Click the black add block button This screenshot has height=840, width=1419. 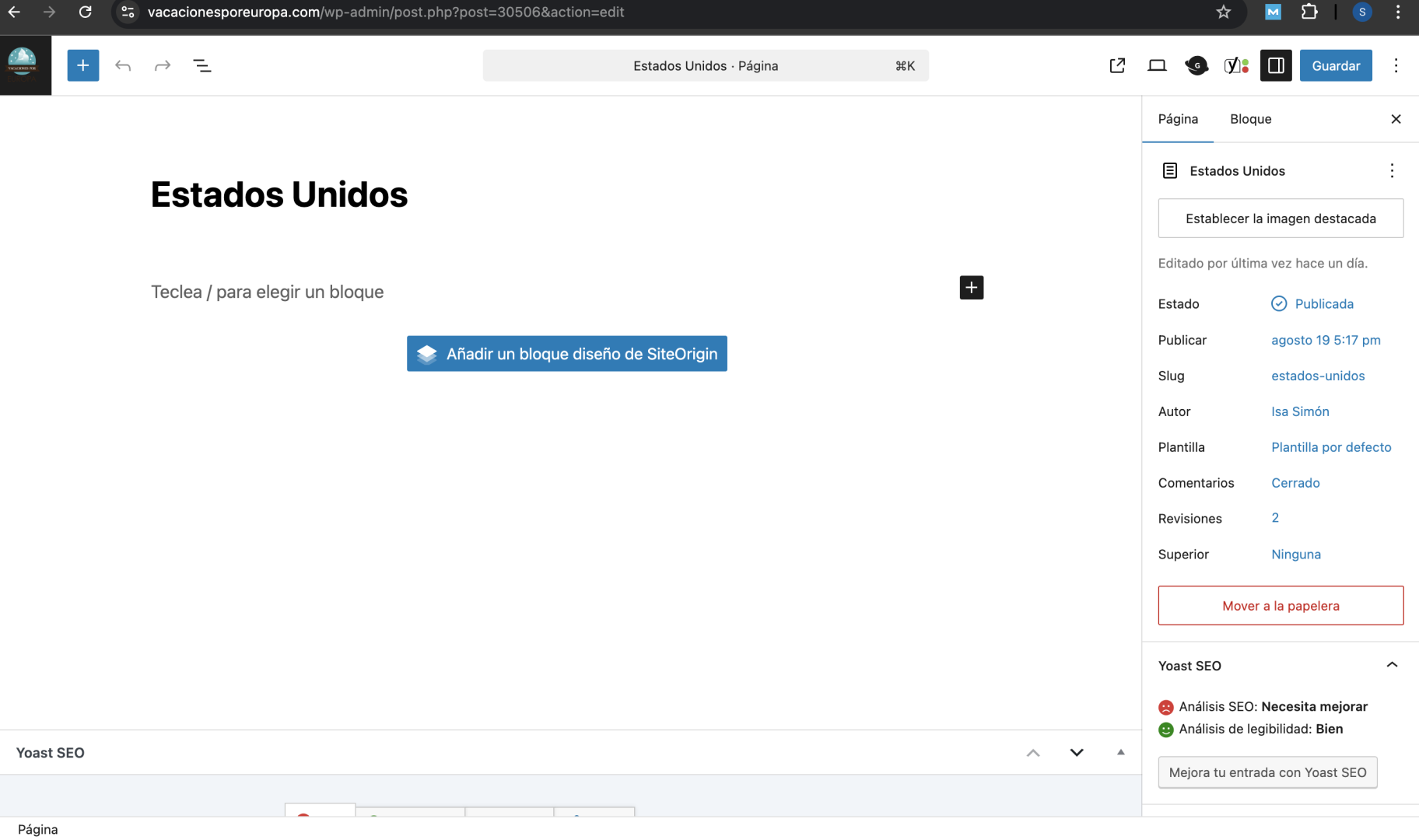tap(971, 288)
